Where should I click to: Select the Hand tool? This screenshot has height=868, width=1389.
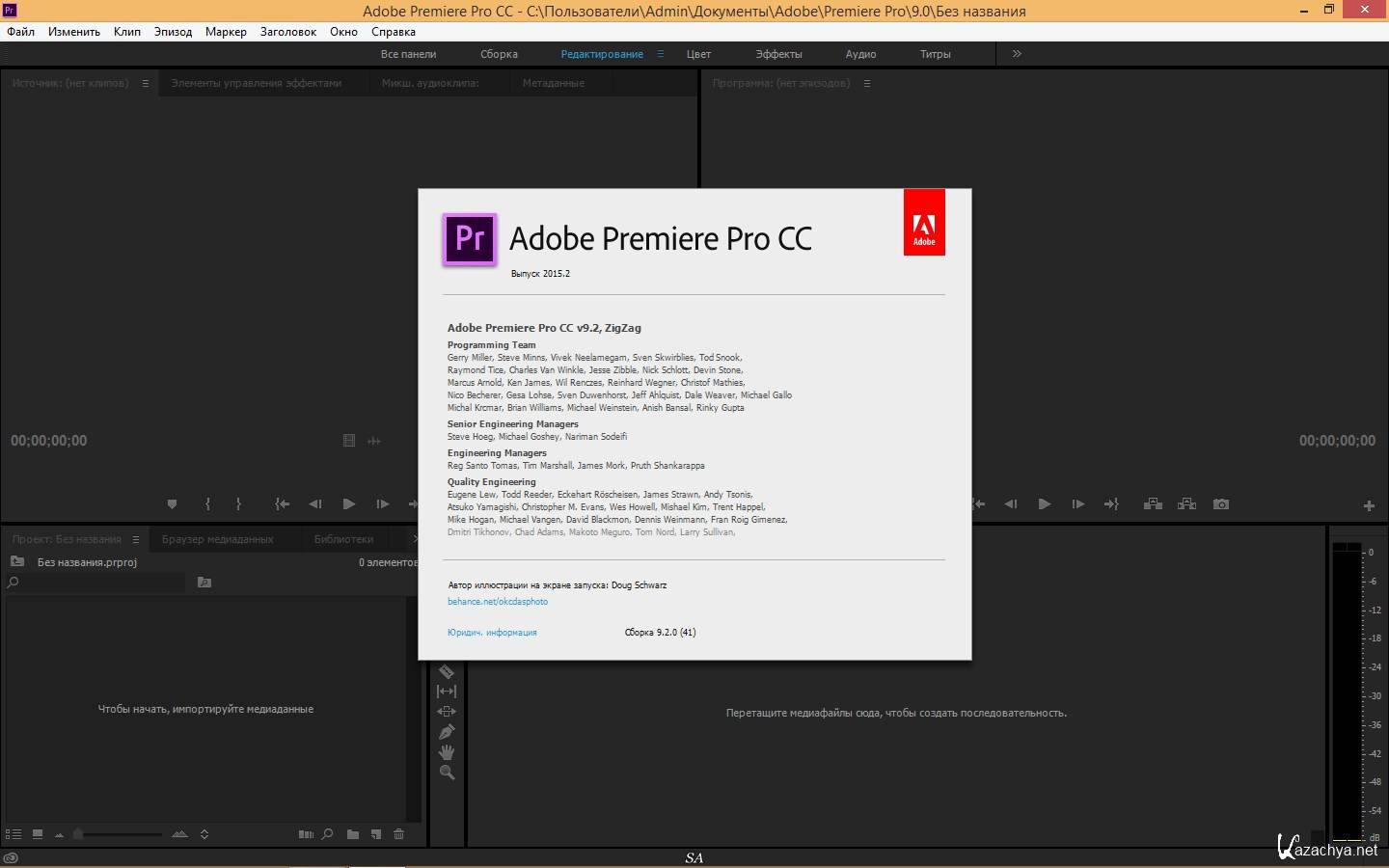tap(446, 752)
